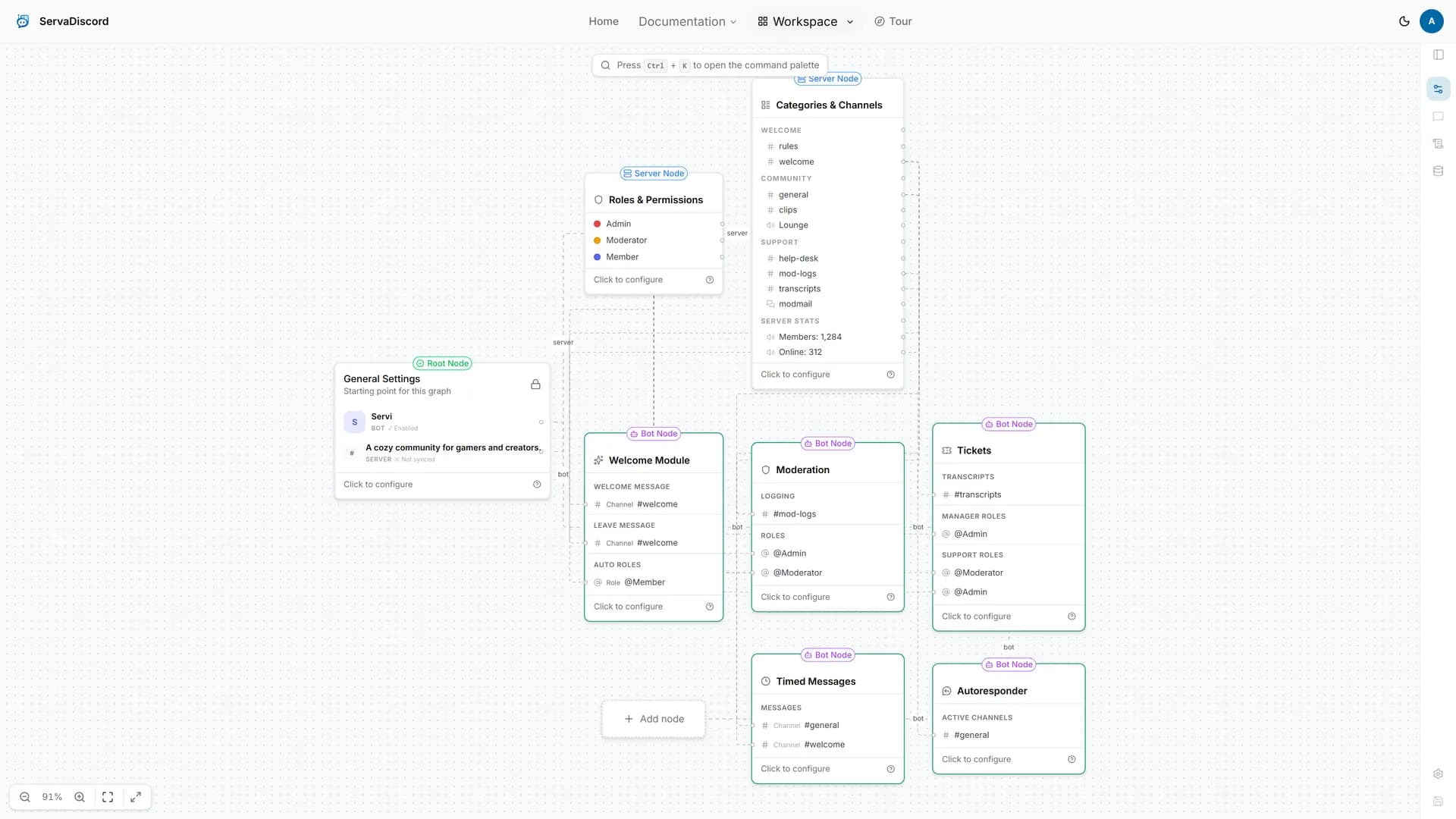Start the Tour from navigation
The image size is (1456, 819).
(x=893, y=21)
